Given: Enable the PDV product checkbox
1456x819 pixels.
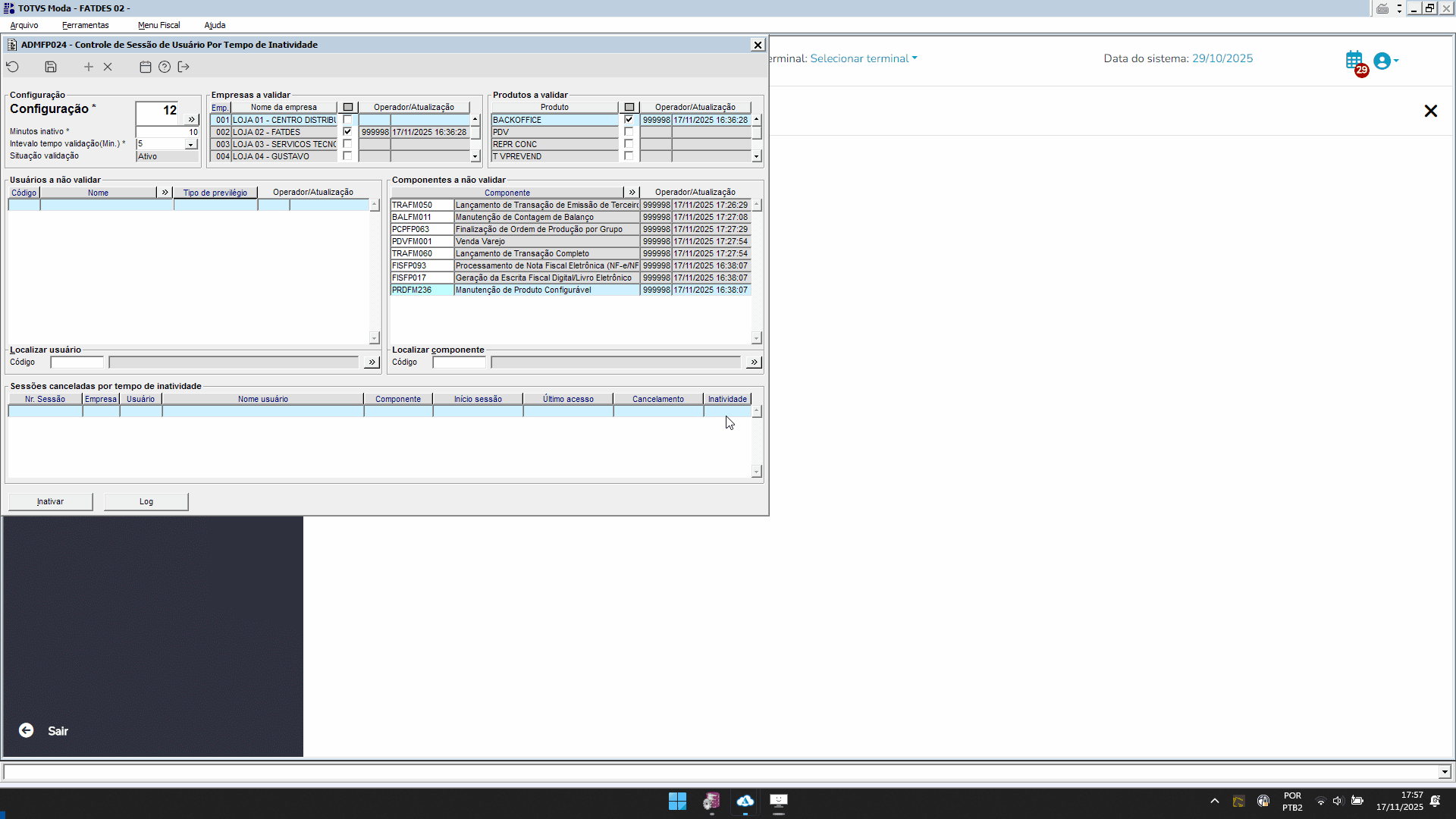Looking at the screenshot, I should click(x=629, y=132).
